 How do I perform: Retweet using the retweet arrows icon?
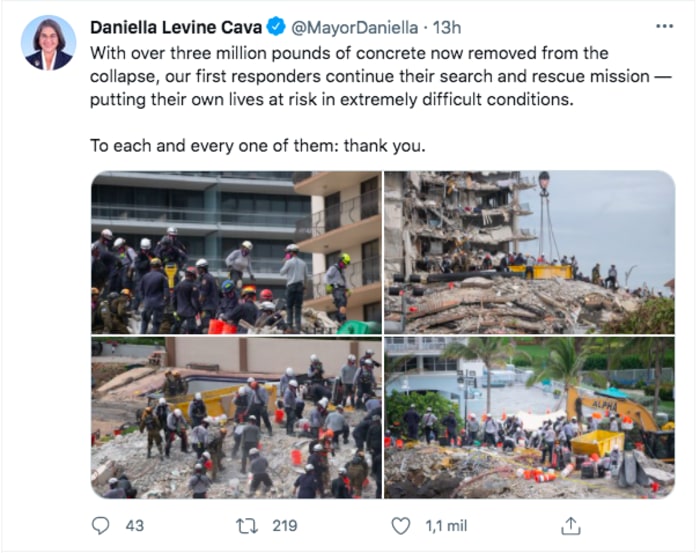(x=247, y=526)
